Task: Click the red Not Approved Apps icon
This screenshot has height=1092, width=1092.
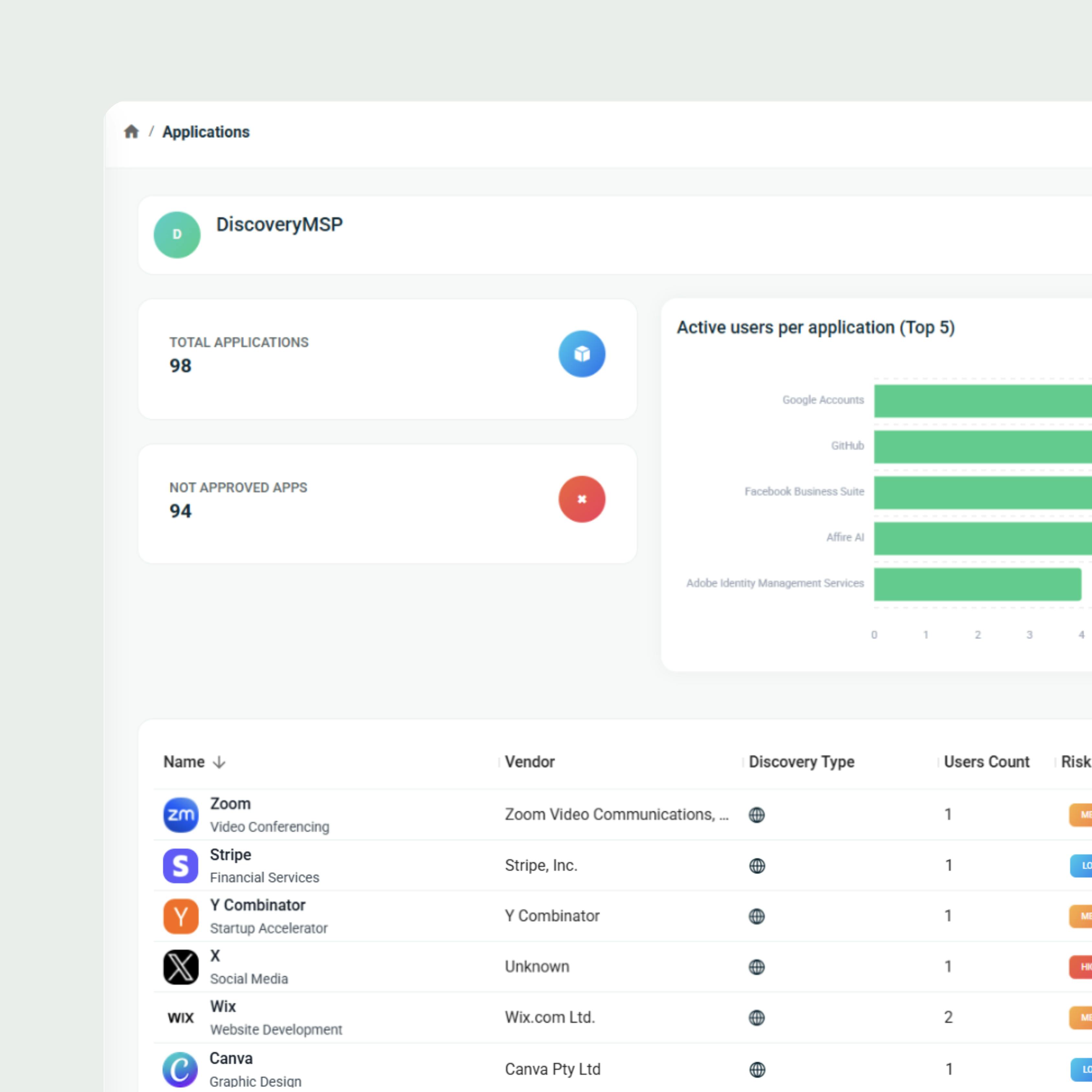Action: pos(582,499)
